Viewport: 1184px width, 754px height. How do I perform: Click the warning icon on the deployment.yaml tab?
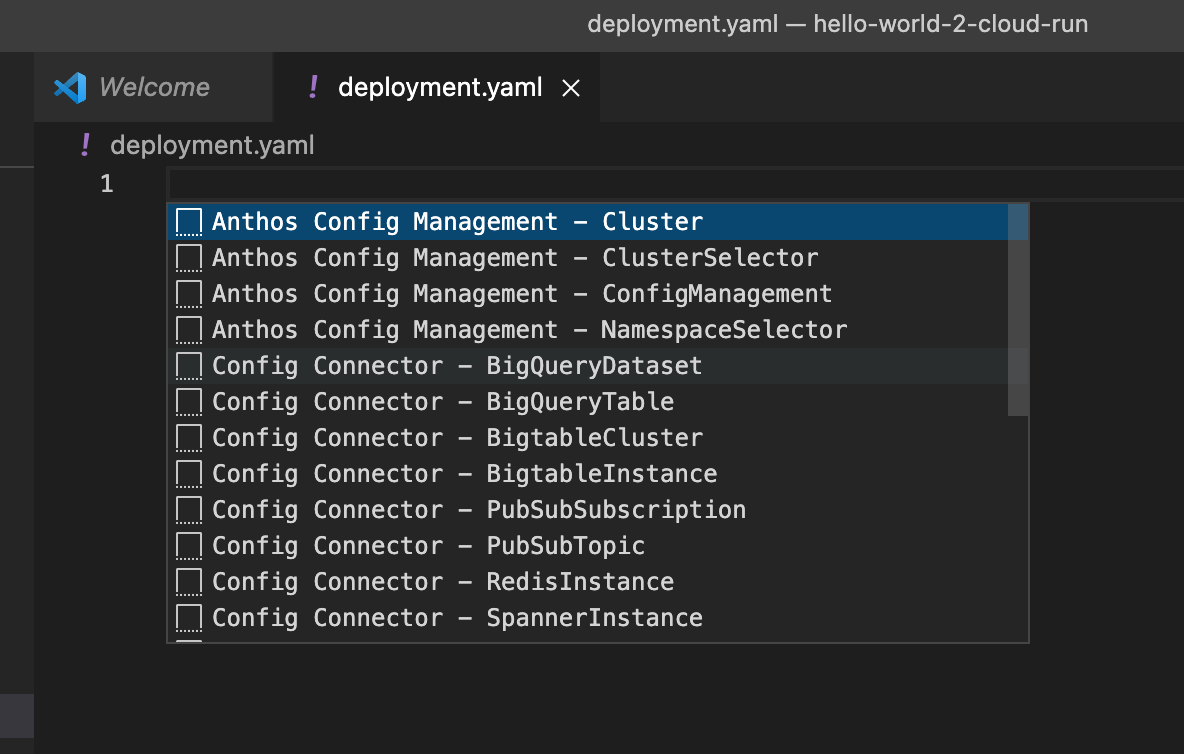click(312, 87)
